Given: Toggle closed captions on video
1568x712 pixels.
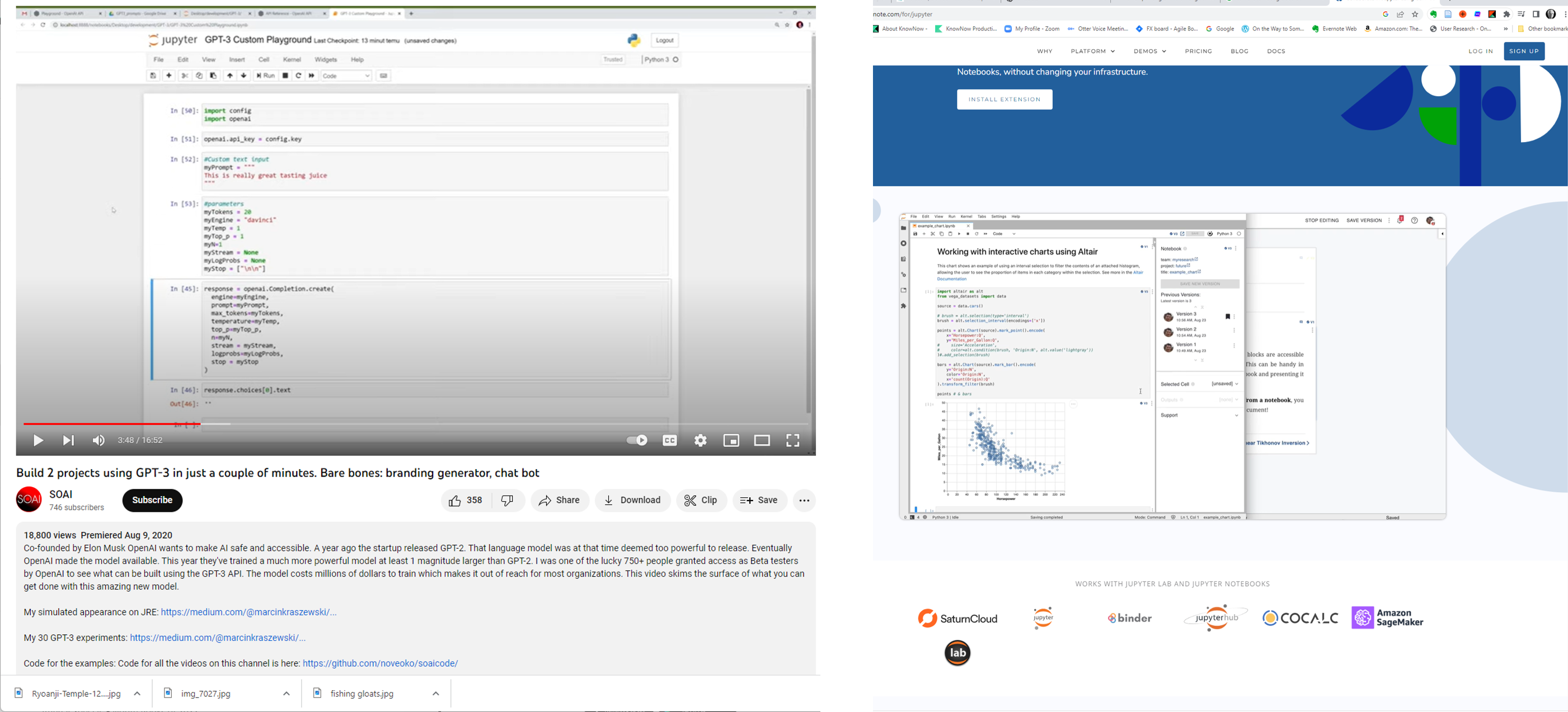Looking at the screenshot, I should [x=670, y=441].
